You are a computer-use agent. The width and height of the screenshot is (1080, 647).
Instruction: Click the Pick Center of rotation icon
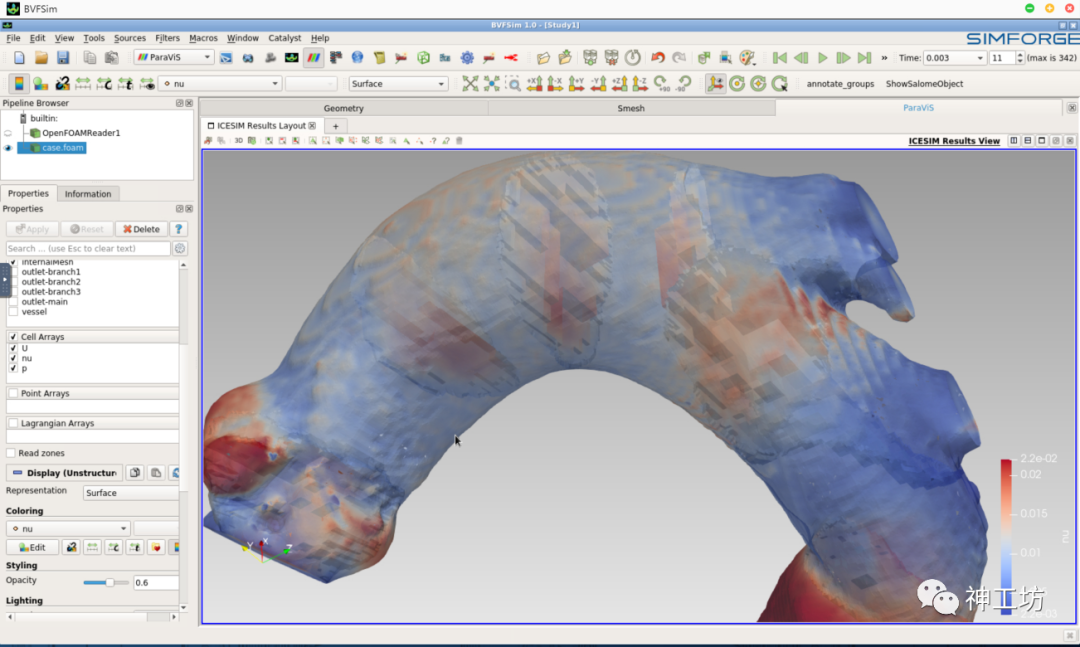780,83
